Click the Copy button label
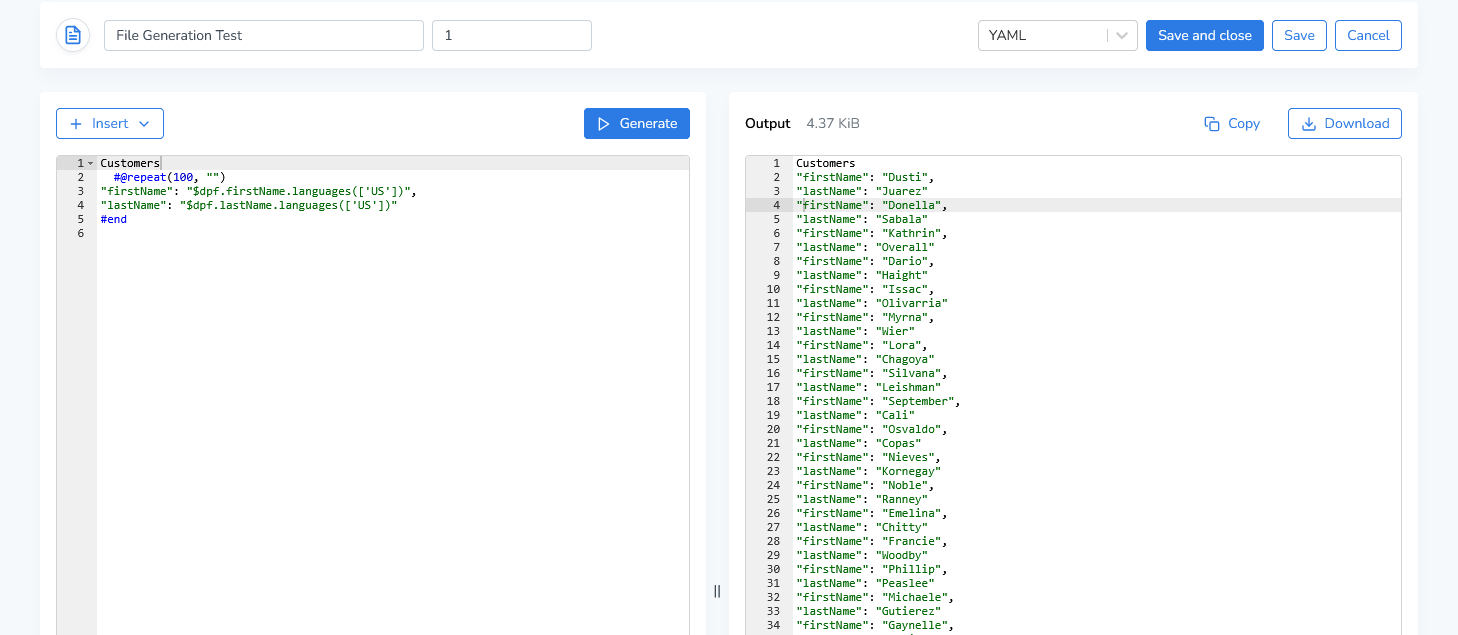The width and height of the screenshot is (1458, 635). (1244, 124)
